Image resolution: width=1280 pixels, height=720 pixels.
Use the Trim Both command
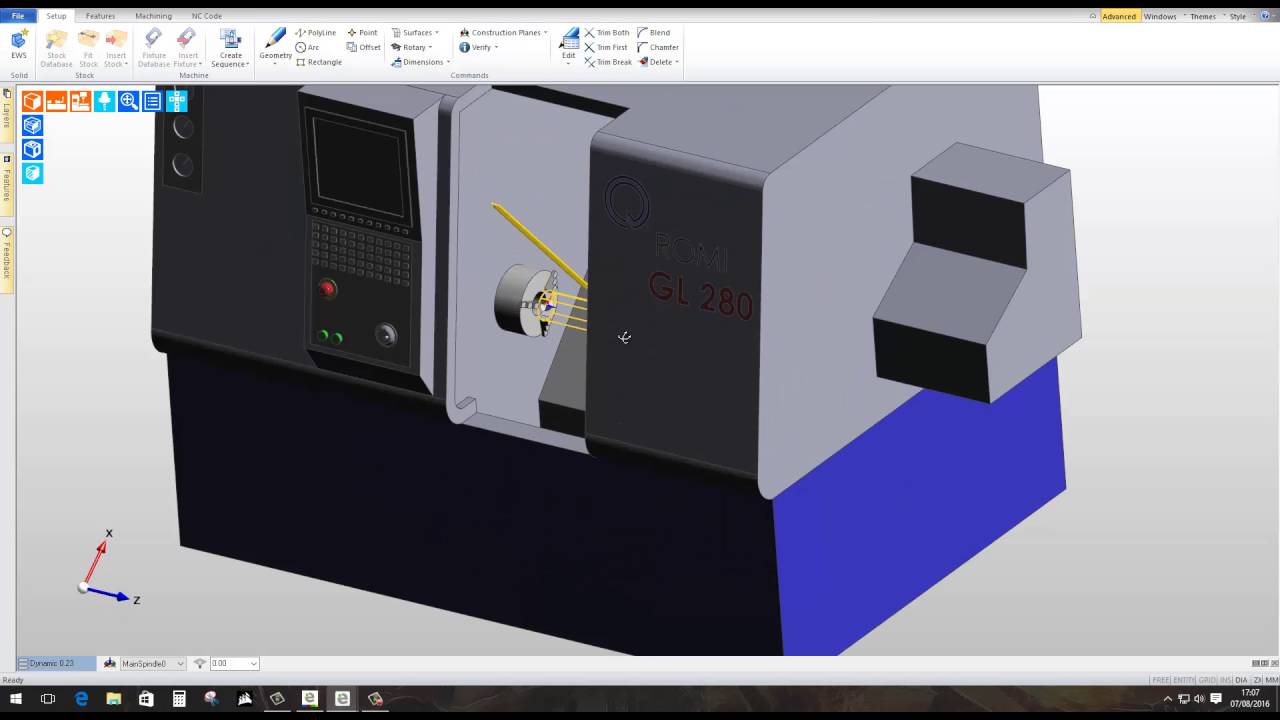click(607, 33)
